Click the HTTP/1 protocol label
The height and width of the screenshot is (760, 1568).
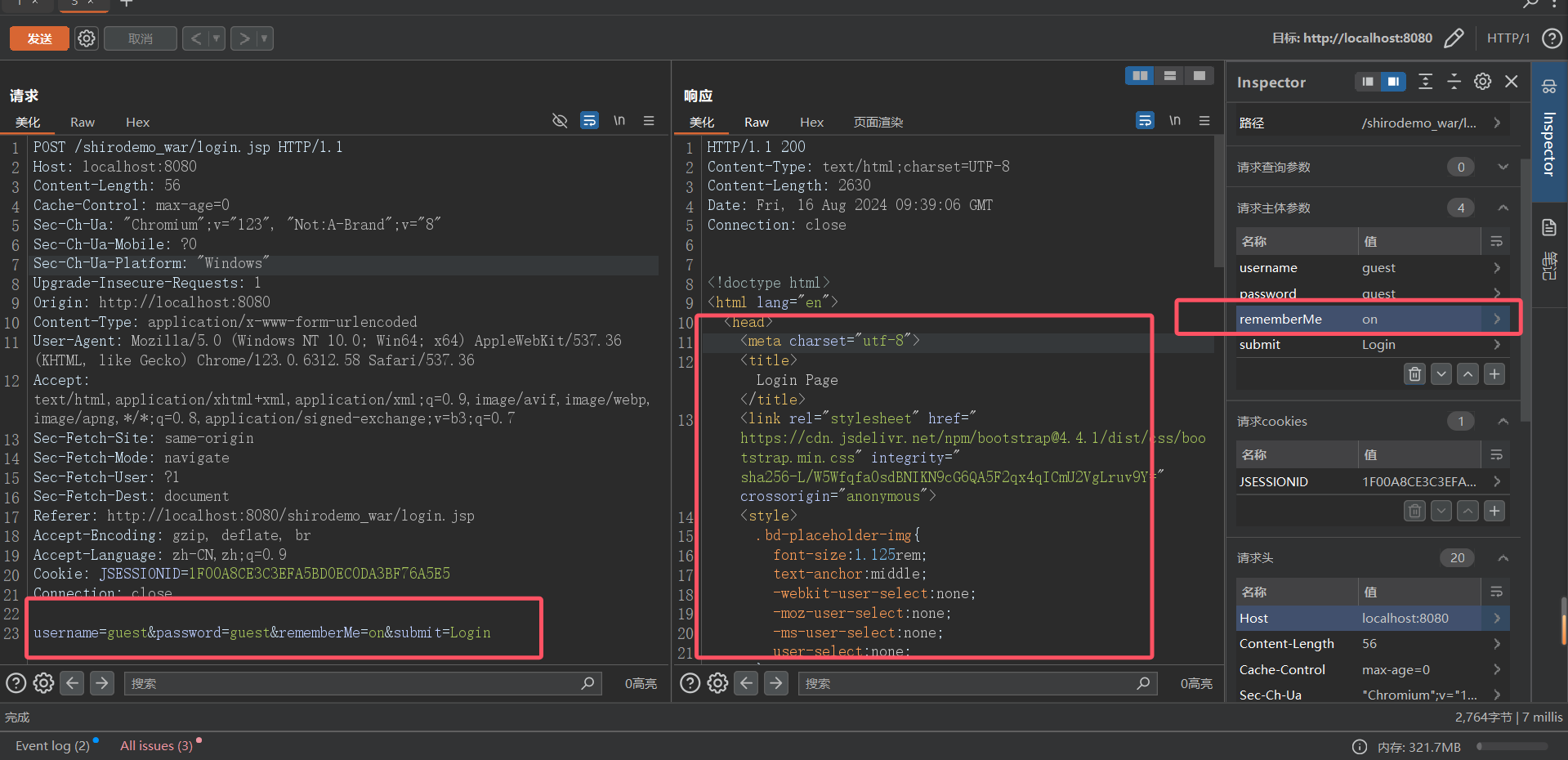point(1508,38)
